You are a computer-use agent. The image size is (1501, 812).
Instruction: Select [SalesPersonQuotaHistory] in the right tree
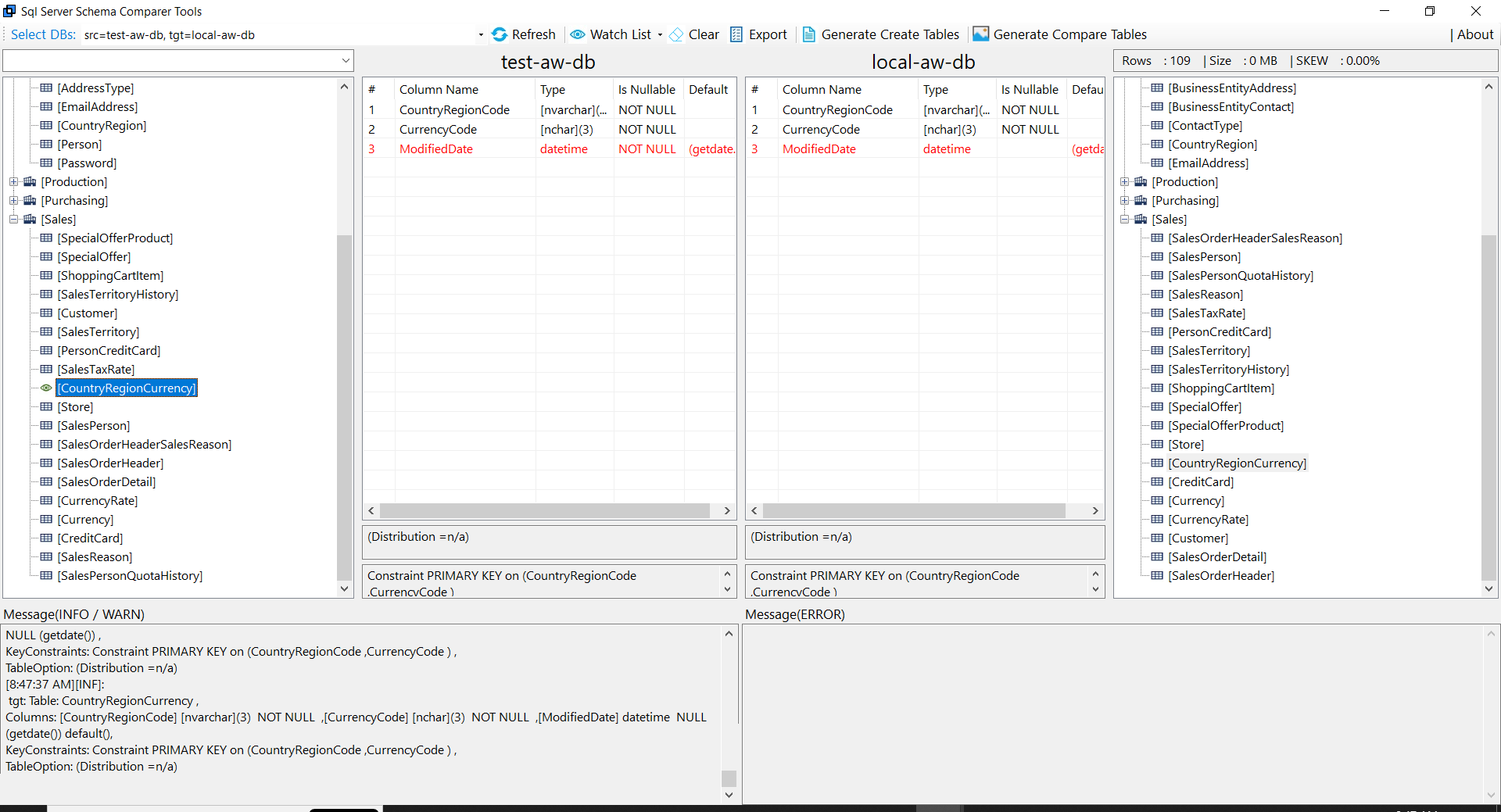tap(1240, 275)
